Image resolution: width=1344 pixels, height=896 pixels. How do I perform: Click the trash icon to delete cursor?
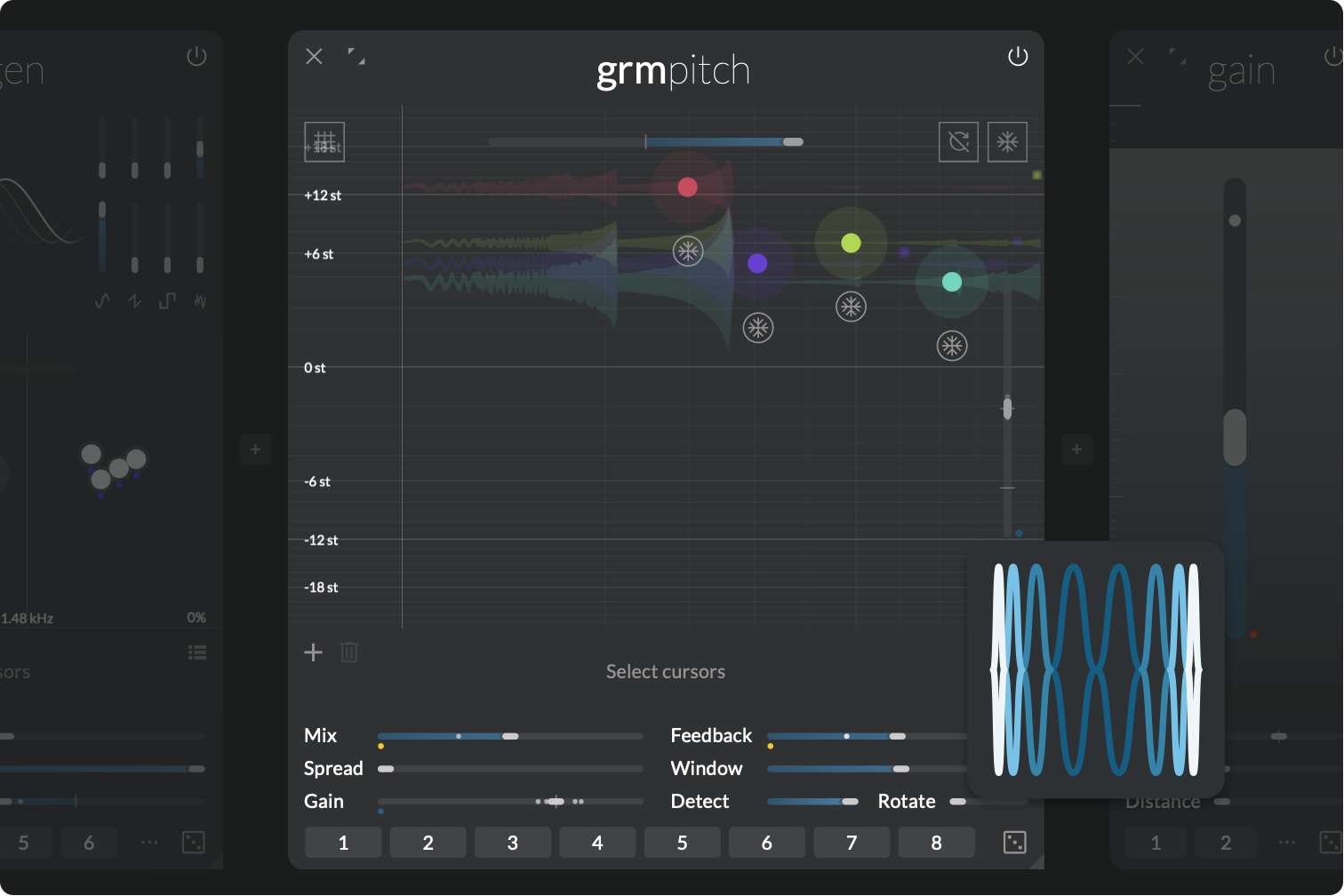(x=348, y=652)
